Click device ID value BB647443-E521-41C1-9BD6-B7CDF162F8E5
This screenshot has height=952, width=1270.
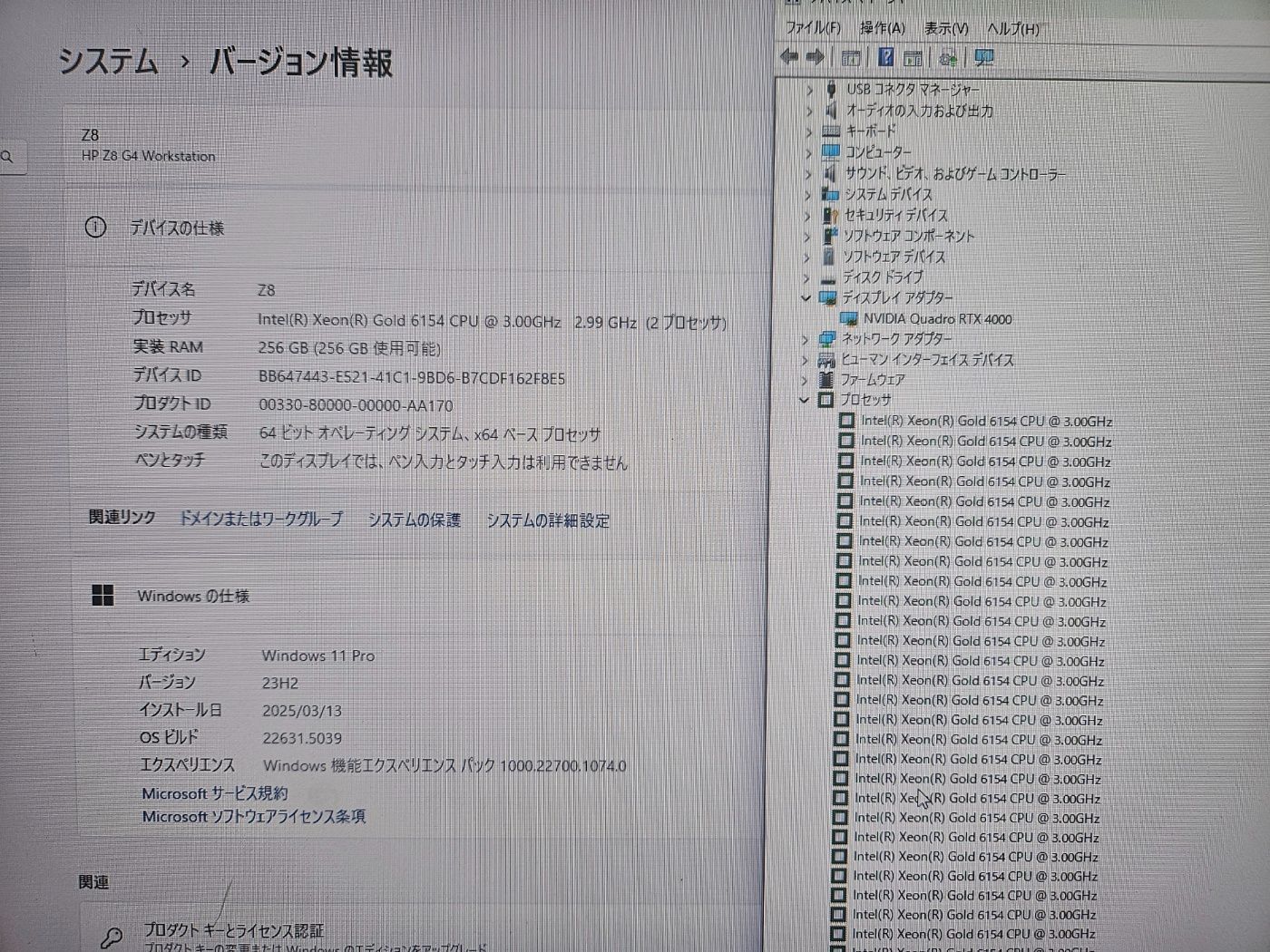coord(412,378)
